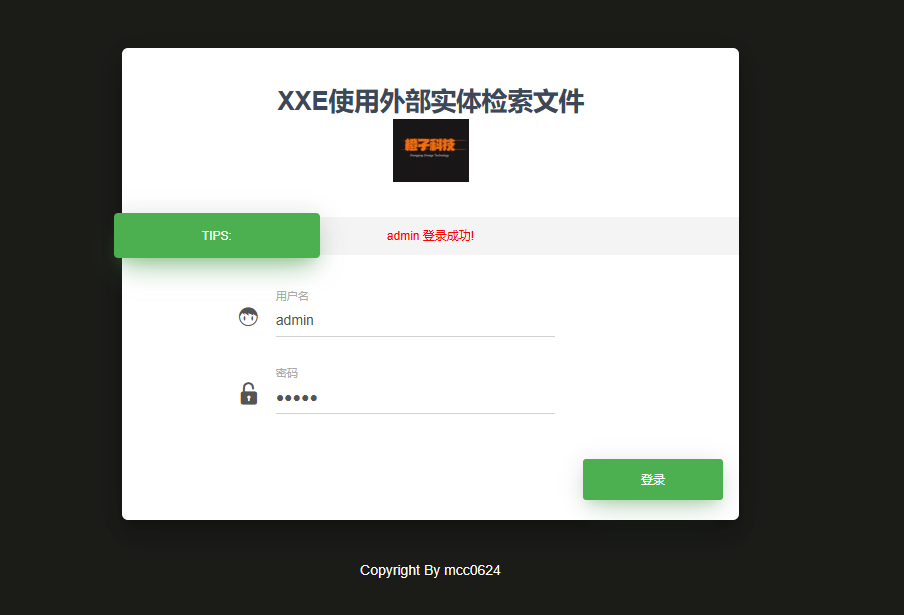Viewport: 904px width, 615px height.
Task: Click the gray tips bar right of the message
Action: 605,236
